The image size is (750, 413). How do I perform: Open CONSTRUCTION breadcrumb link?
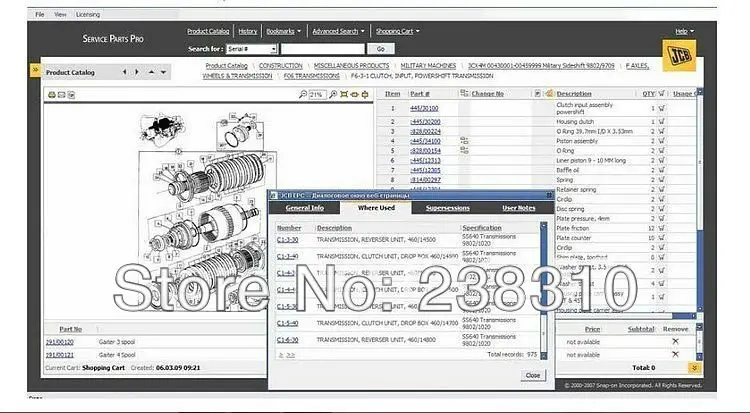tap(281, 66)
